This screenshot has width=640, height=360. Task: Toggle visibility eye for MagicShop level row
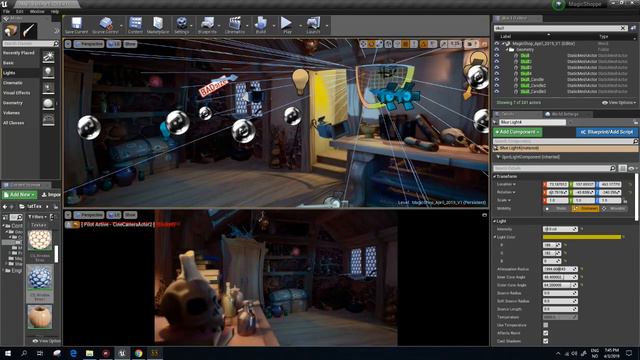coord(497,43)
